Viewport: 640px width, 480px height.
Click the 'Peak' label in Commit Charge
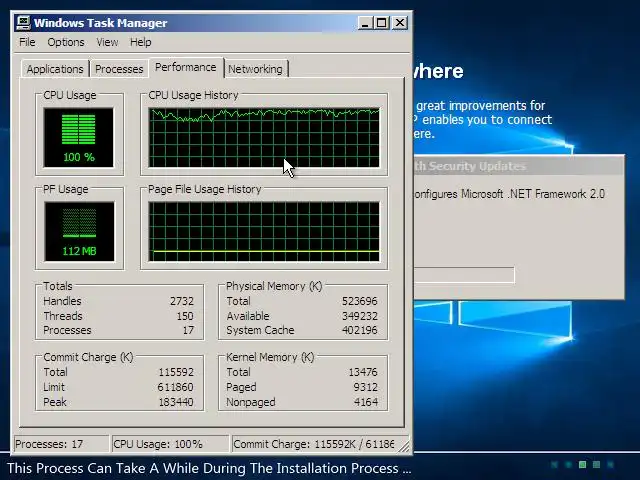55,402
